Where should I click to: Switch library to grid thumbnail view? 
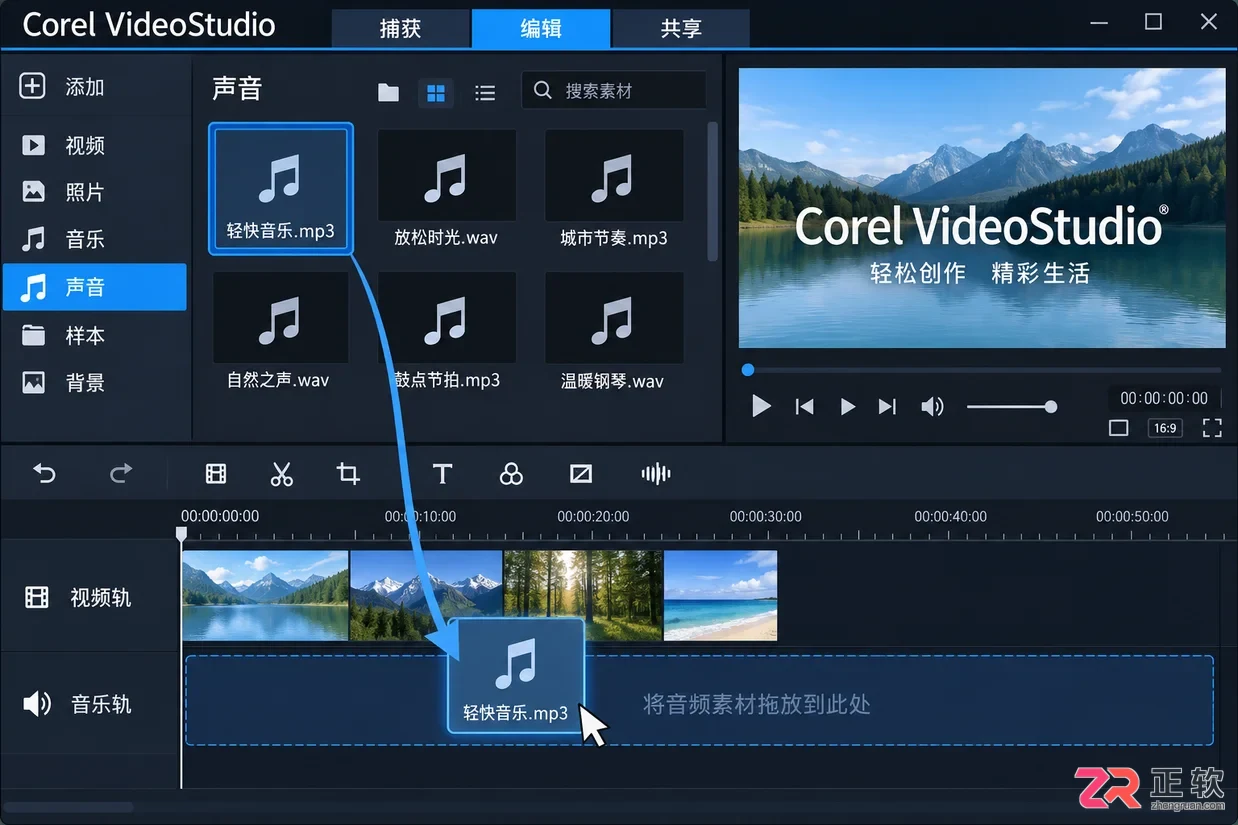point(436,92)
